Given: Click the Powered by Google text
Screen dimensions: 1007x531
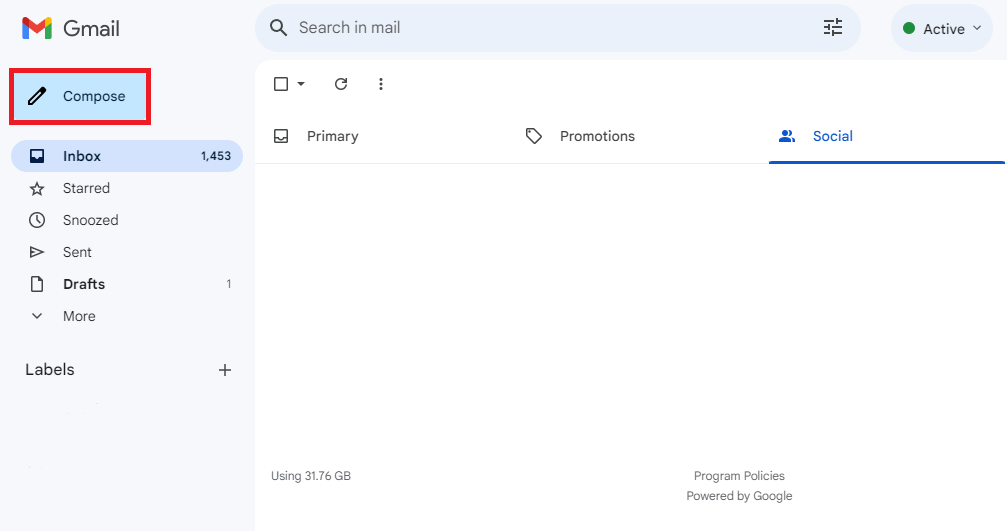Looking at the screenshot, I should pos(739,496).
